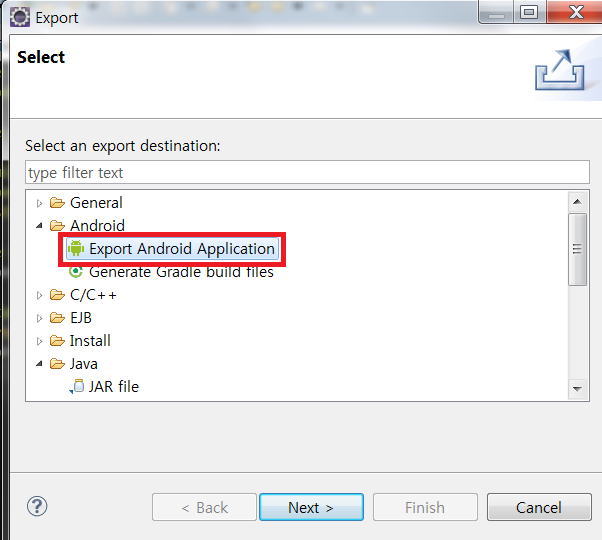Click the Java folder icon

pos(57,364)
